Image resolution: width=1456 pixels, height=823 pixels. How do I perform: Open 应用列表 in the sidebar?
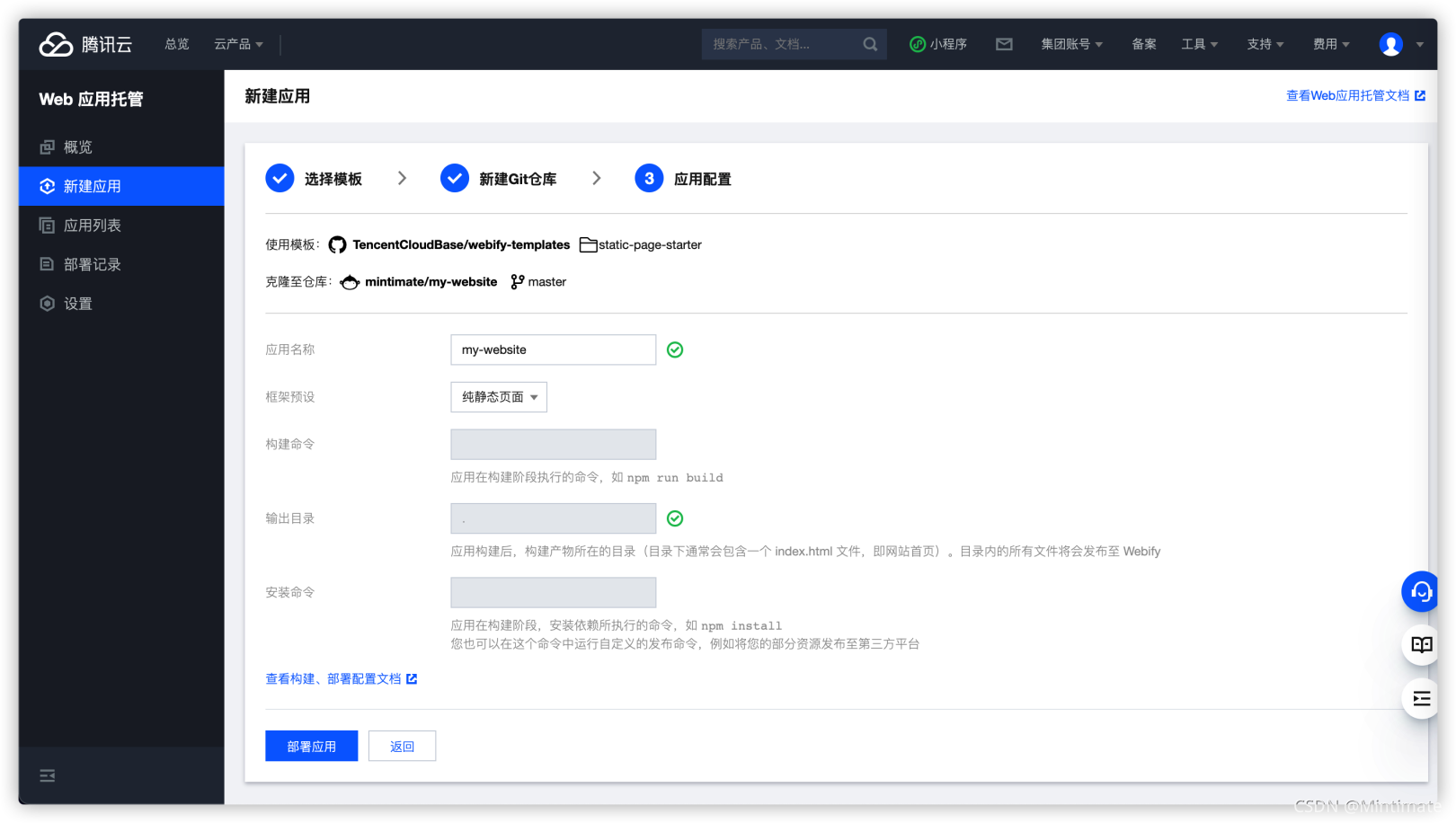click(x=121, y=226)
